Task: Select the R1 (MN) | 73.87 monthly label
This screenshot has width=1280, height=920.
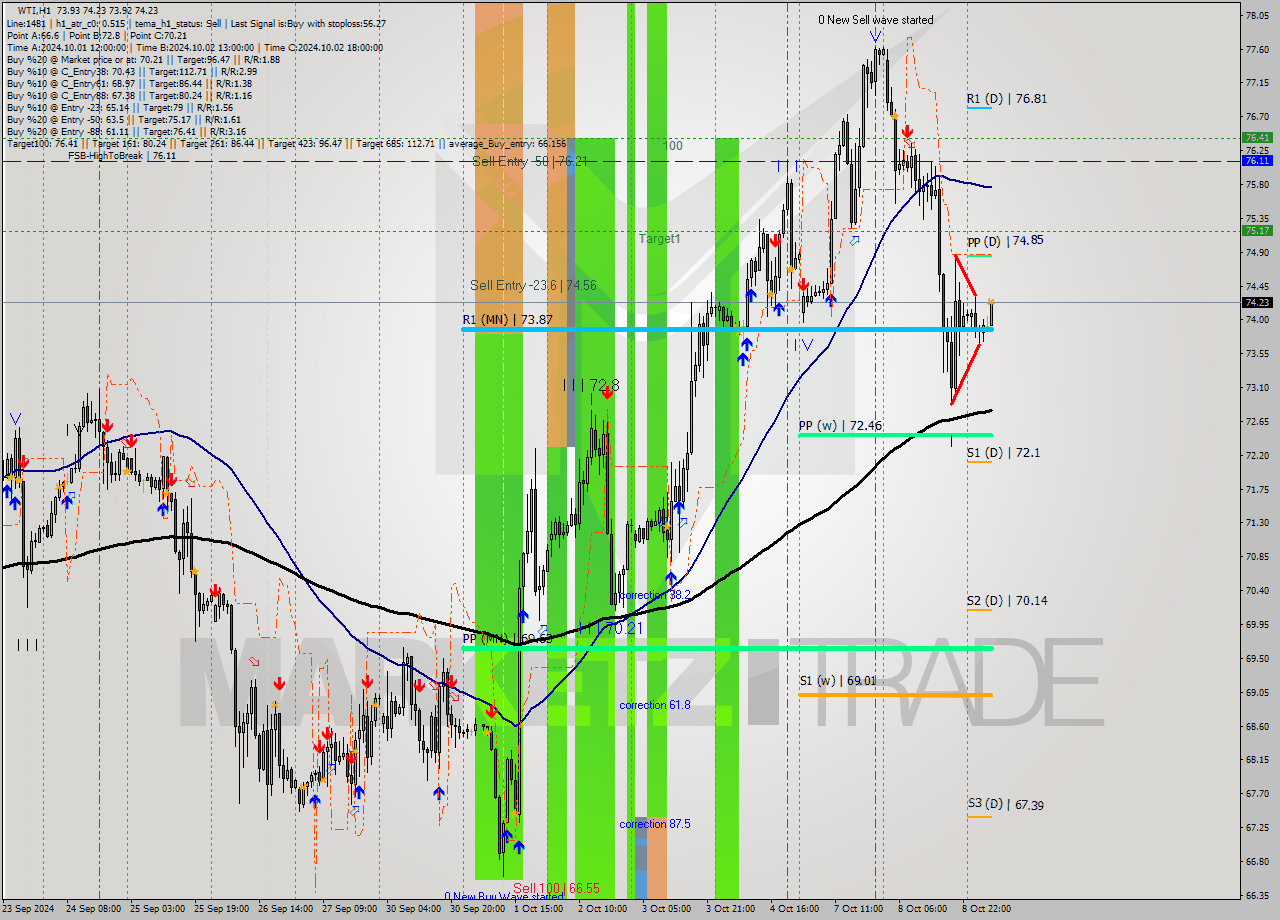Action: tap(507, 319)
